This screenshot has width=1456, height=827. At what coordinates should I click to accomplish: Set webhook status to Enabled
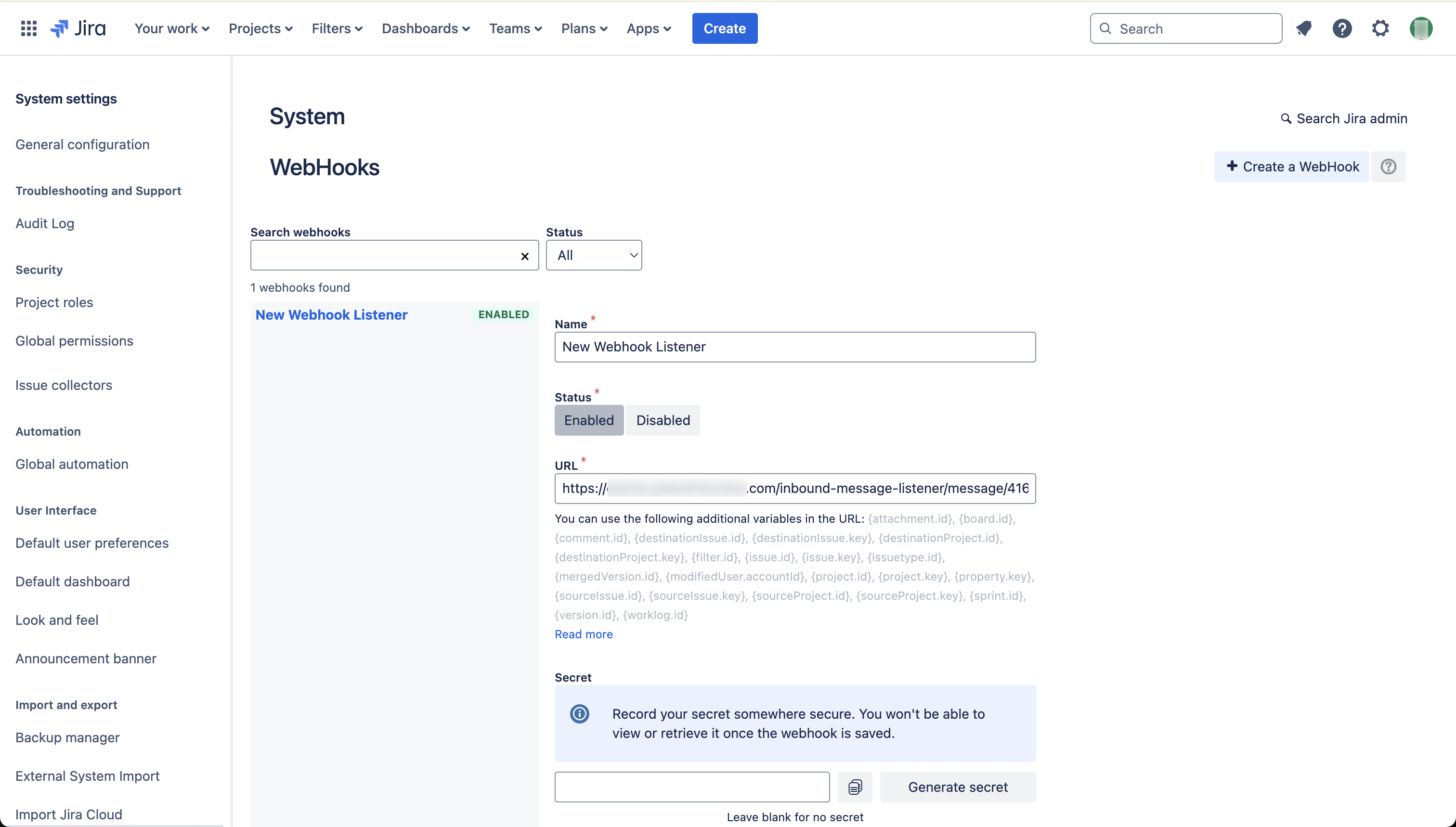click(589, 420)
